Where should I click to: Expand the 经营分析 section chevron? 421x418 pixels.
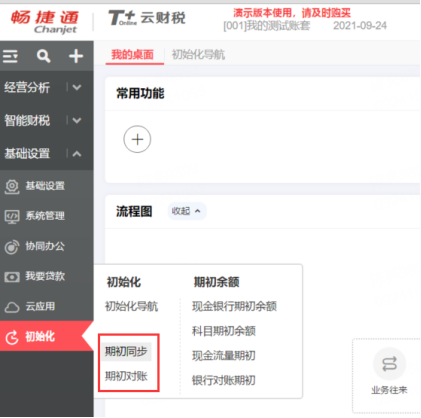click(77, 88)
